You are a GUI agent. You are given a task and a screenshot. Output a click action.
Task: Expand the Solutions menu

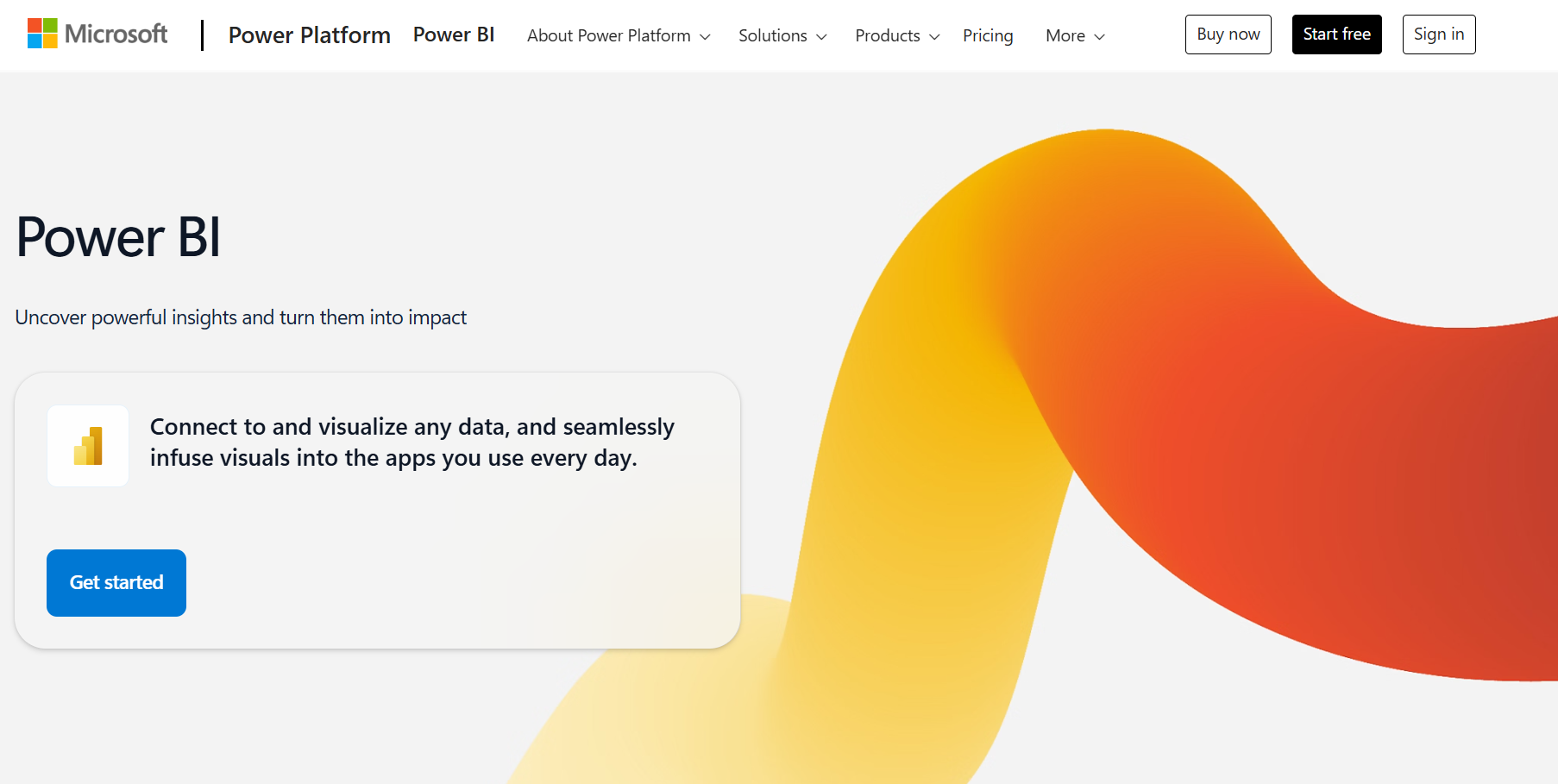click(772, 35)
